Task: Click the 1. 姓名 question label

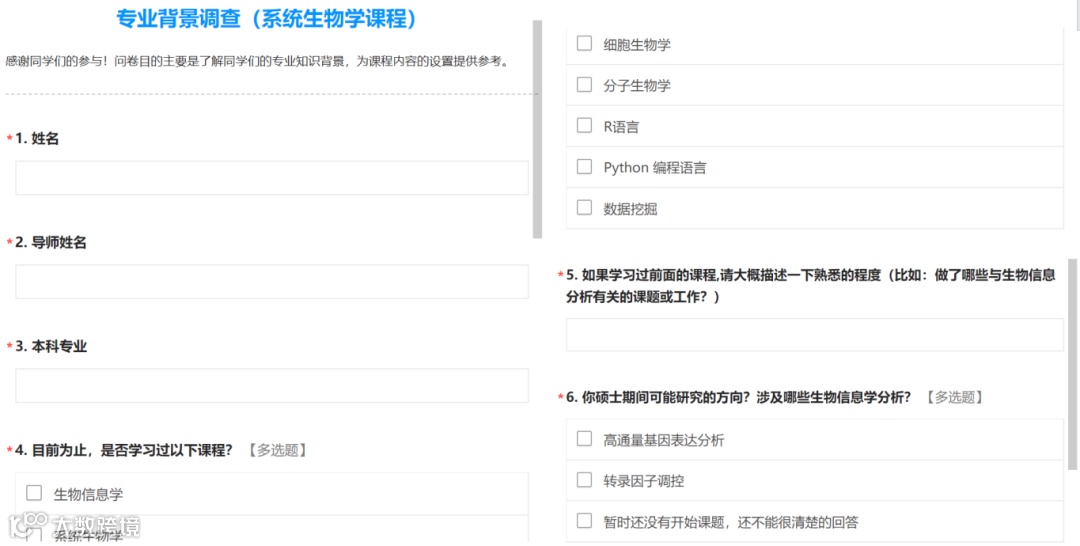Action: [37, 139]
